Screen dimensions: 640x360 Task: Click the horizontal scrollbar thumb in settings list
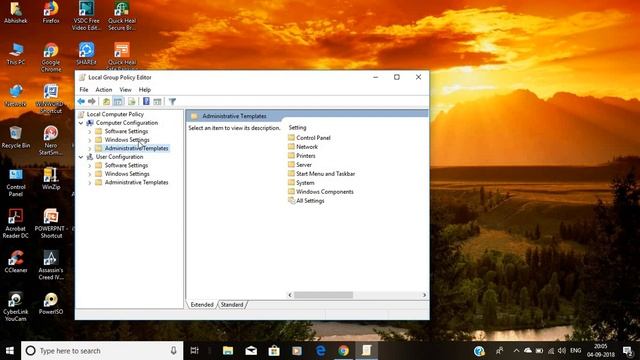pos(323,295)
